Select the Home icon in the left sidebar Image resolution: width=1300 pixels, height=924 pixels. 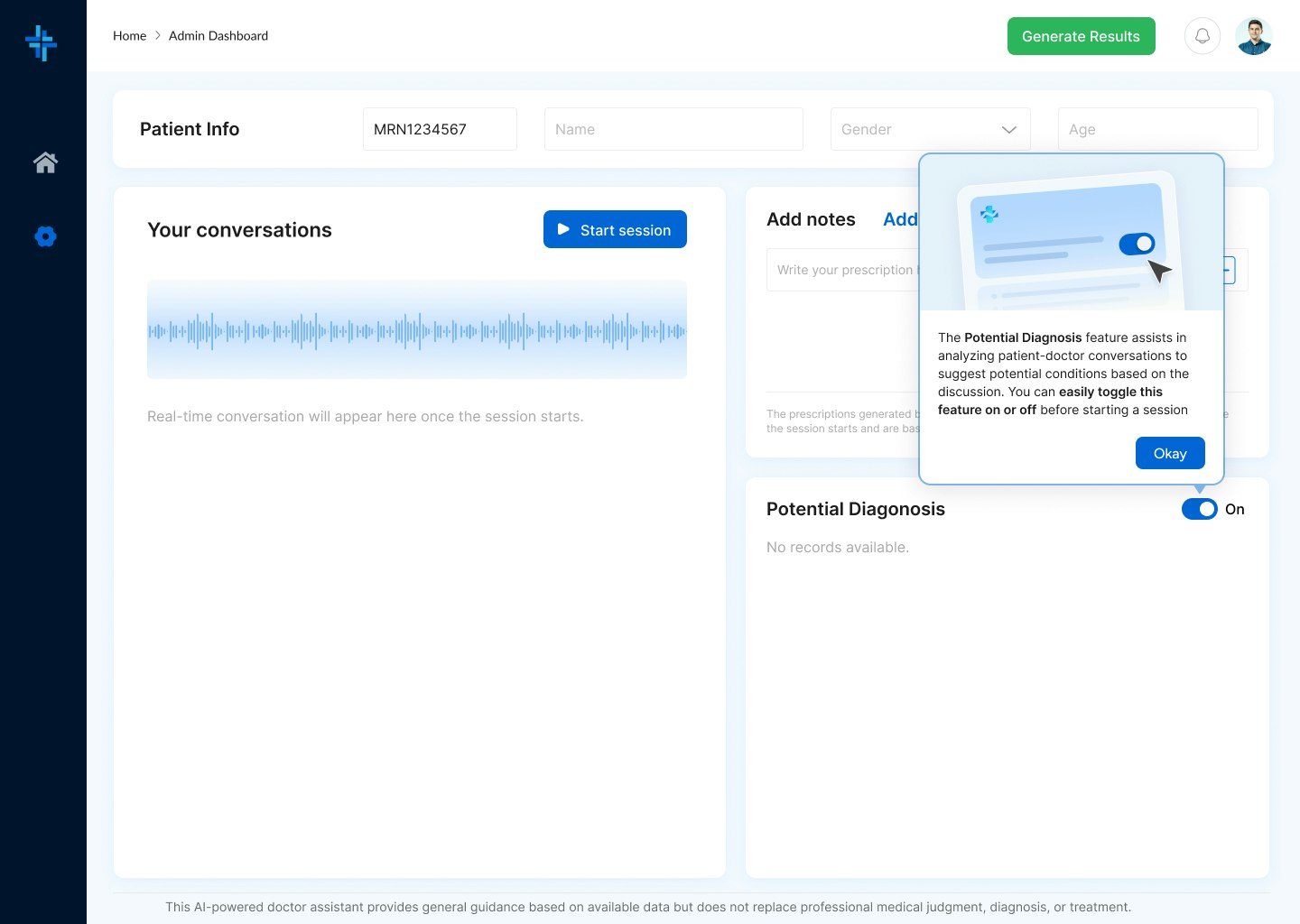click(x=45, y=162)
